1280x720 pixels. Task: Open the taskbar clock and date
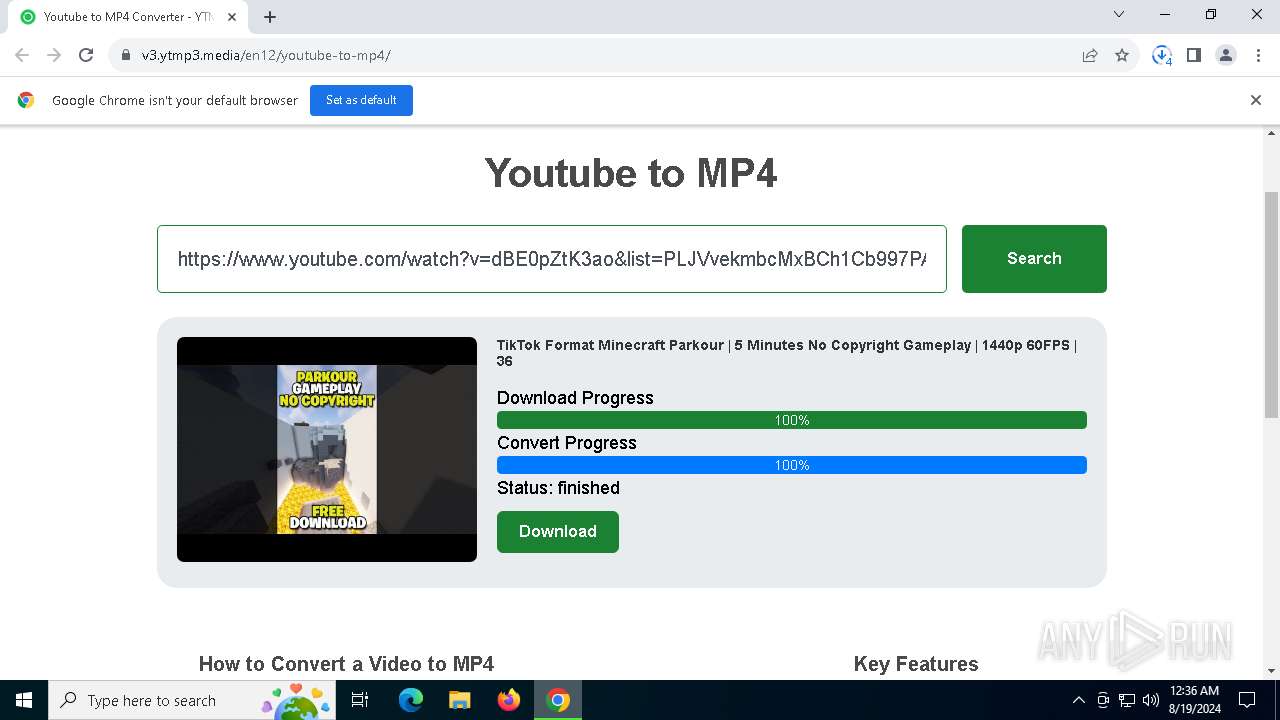1194,700
